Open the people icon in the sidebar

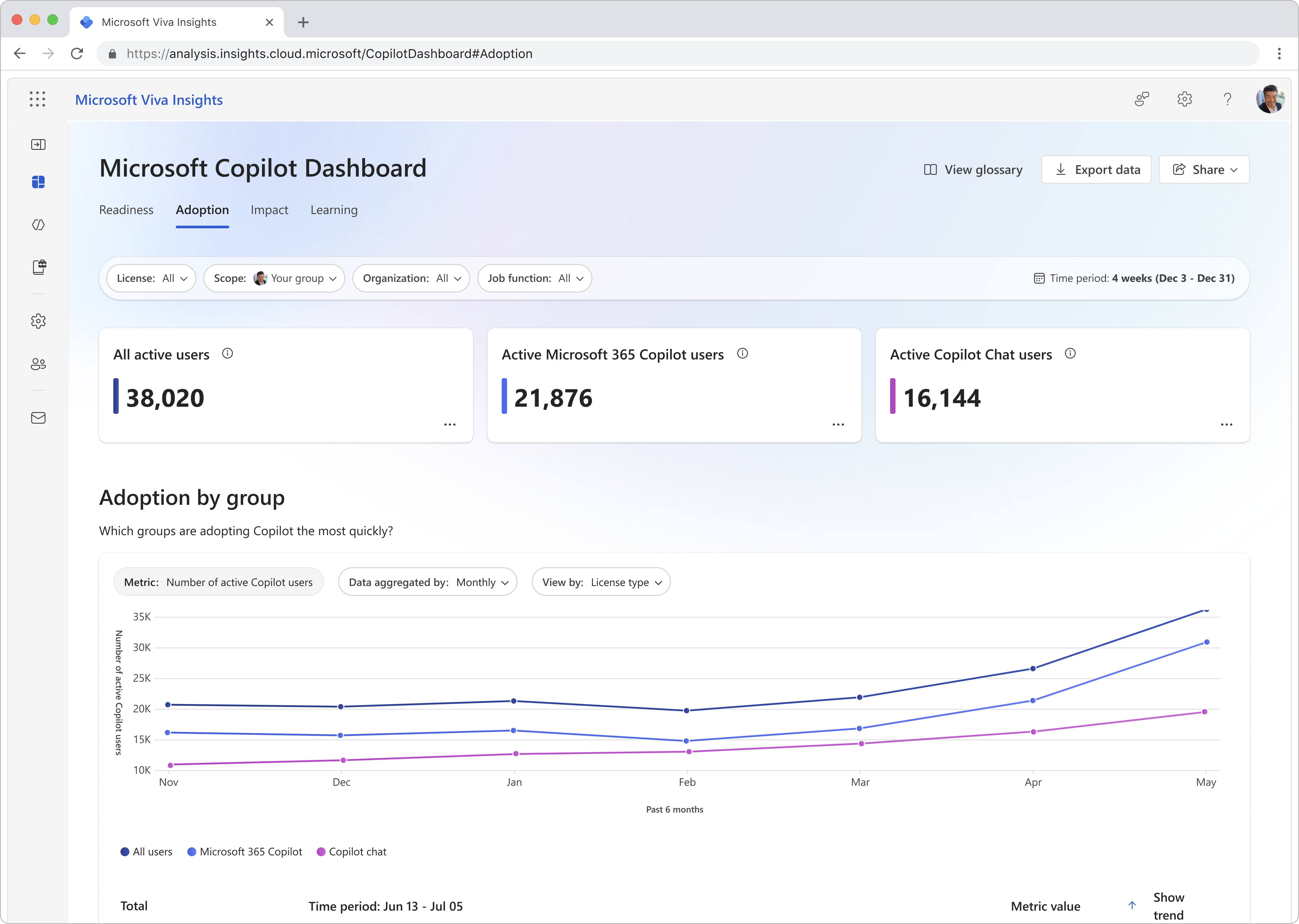38,364
